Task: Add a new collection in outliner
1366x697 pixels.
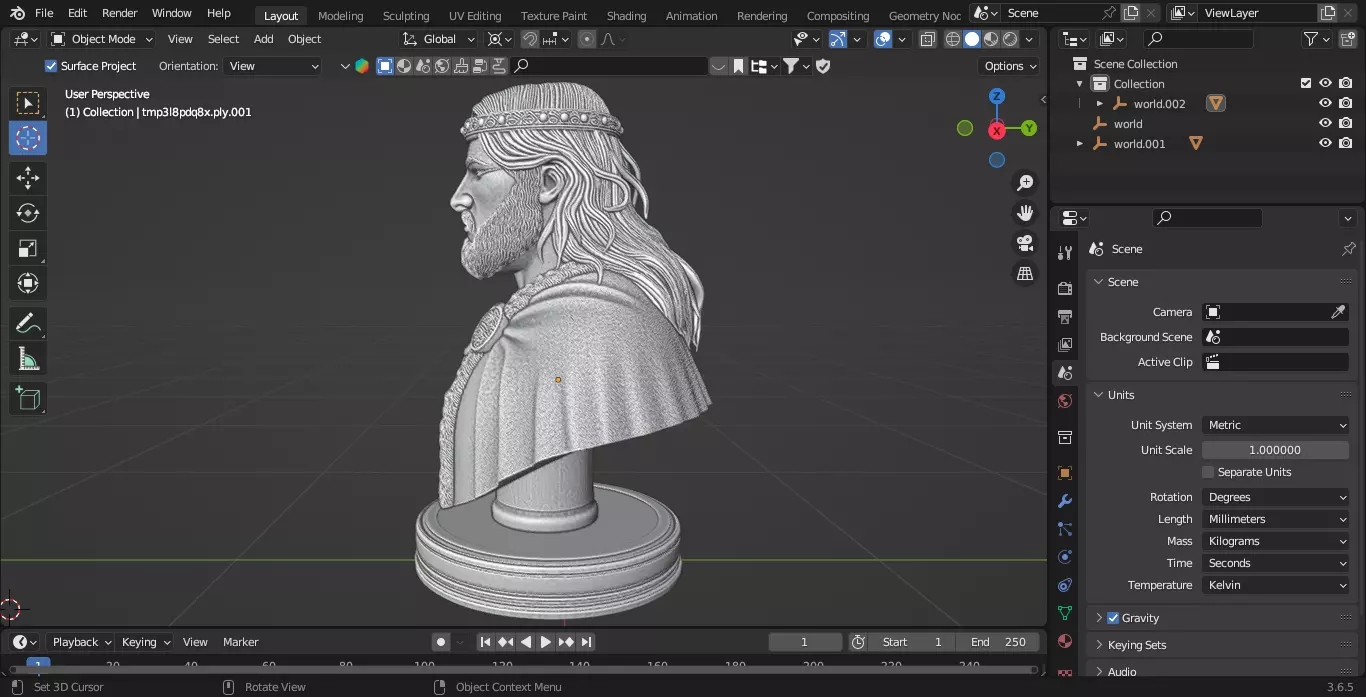Action: tap(1346, 39)
